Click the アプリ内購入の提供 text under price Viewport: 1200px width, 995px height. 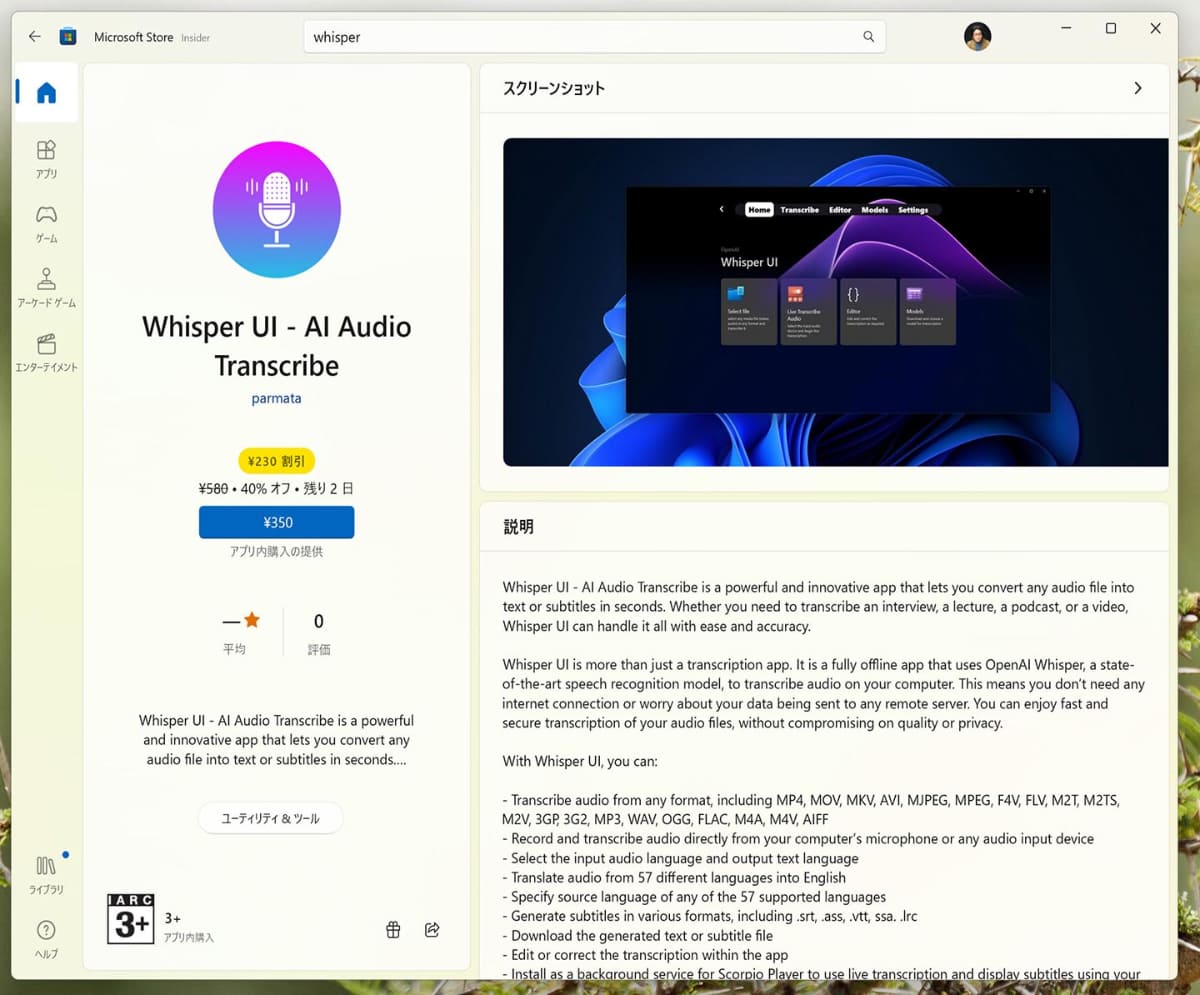click(x=276, y=552)
